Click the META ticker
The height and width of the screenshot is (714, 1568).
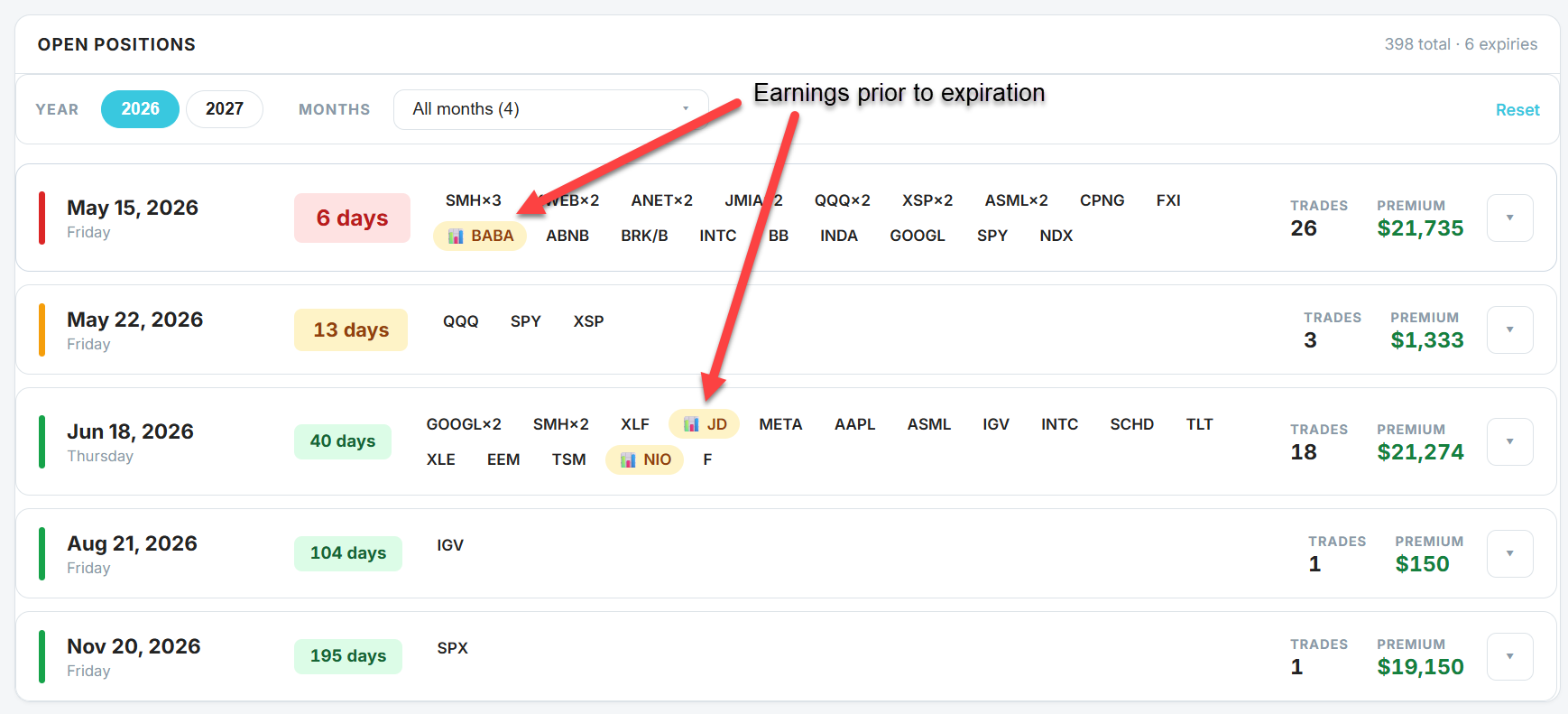click(x=780, y=424)
